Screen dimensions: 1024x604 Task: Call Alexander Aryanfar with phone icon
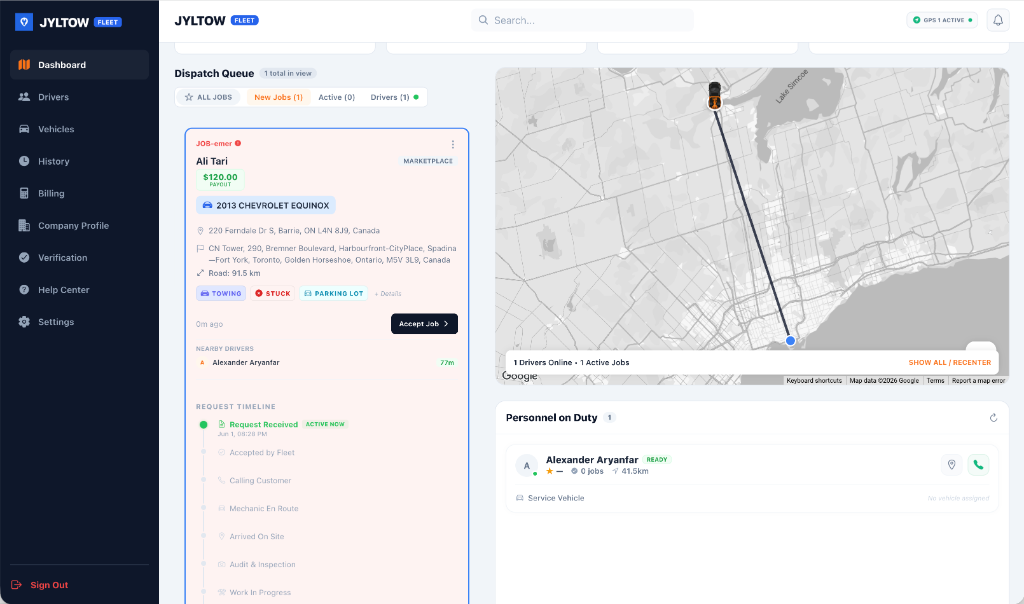point(978,465)
